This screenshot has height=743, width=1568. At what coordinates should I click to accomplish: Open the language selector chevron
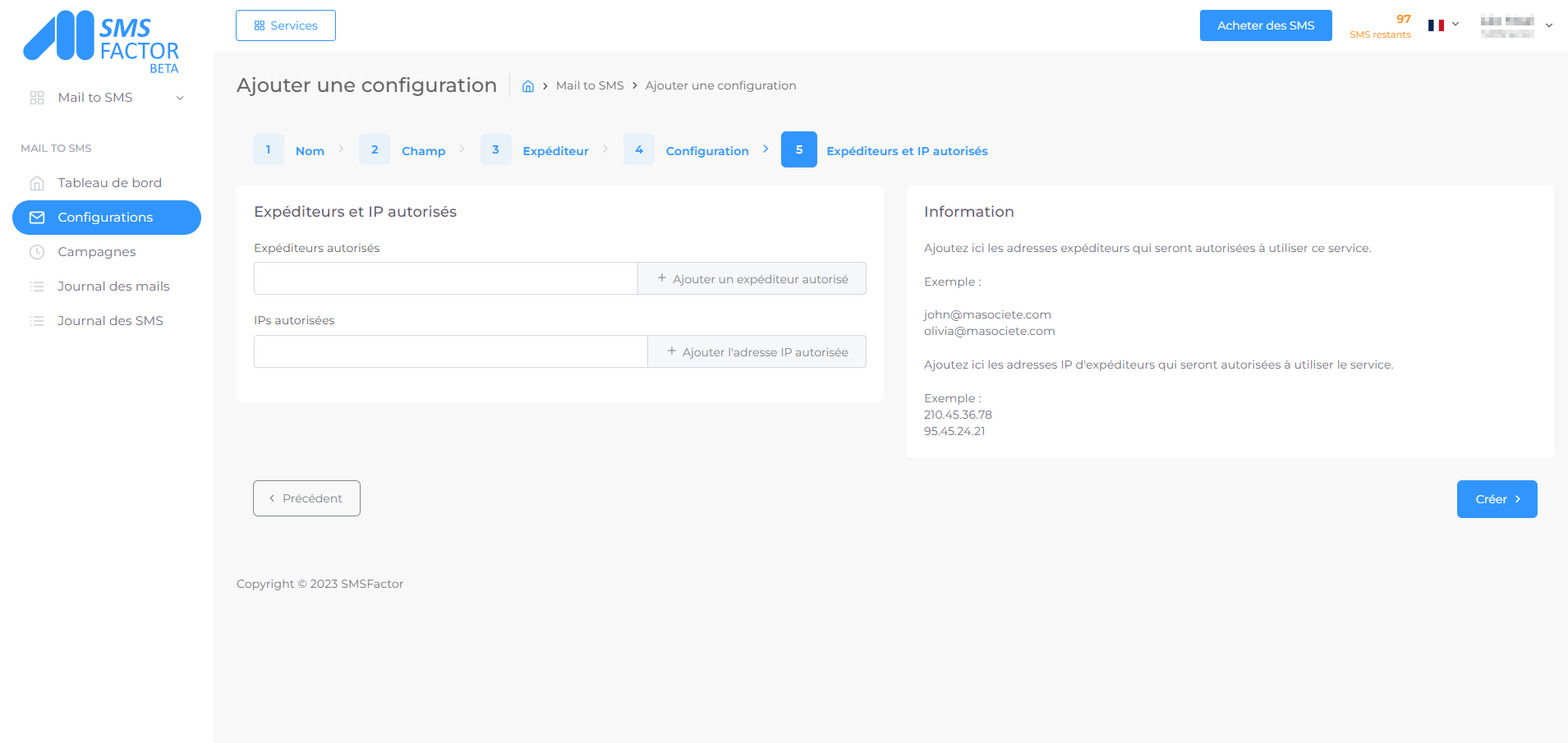click(1455, 25)
